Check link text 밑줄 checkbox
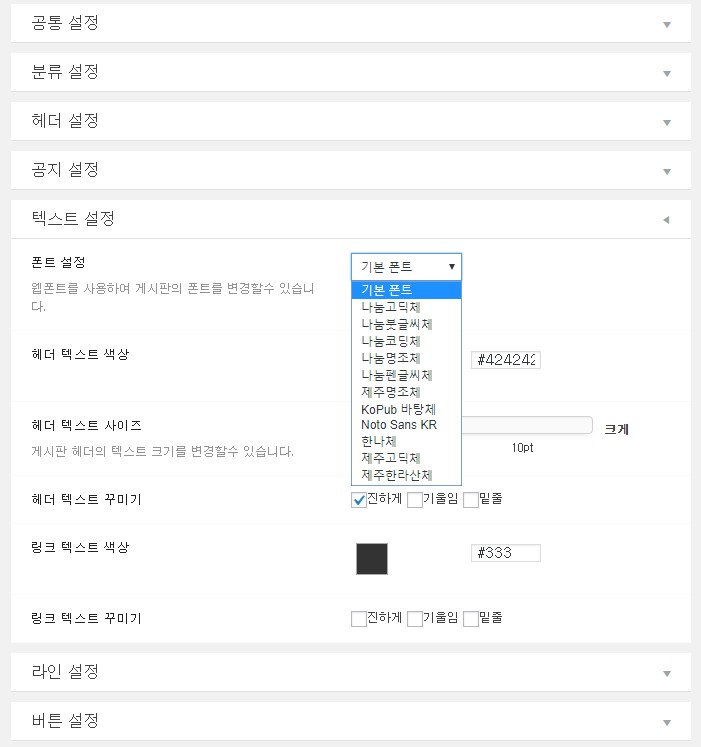 471,619
